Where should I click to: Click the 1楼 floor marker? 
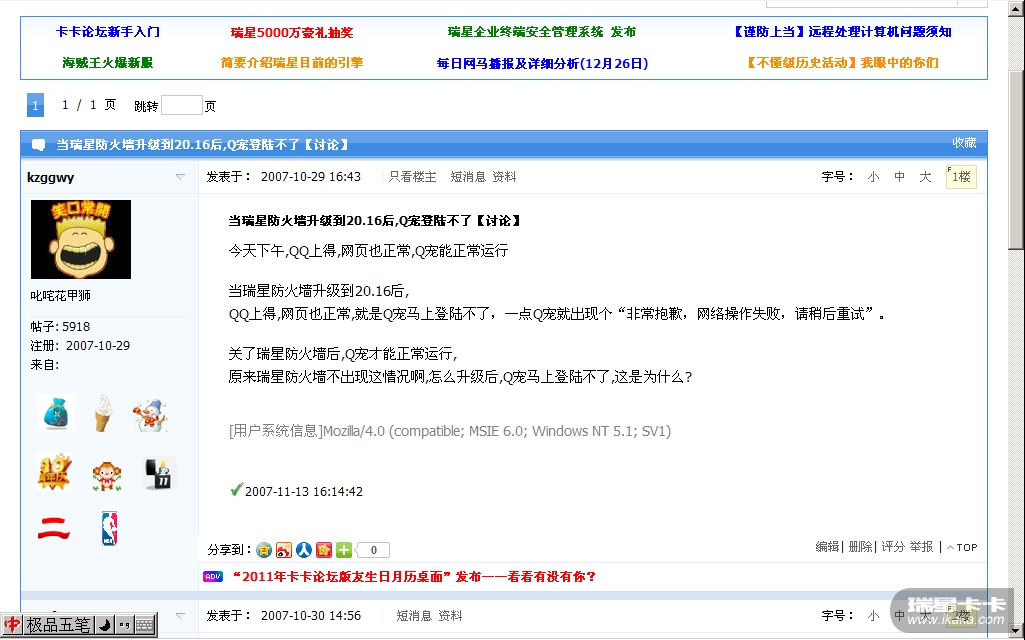[961, 177]
